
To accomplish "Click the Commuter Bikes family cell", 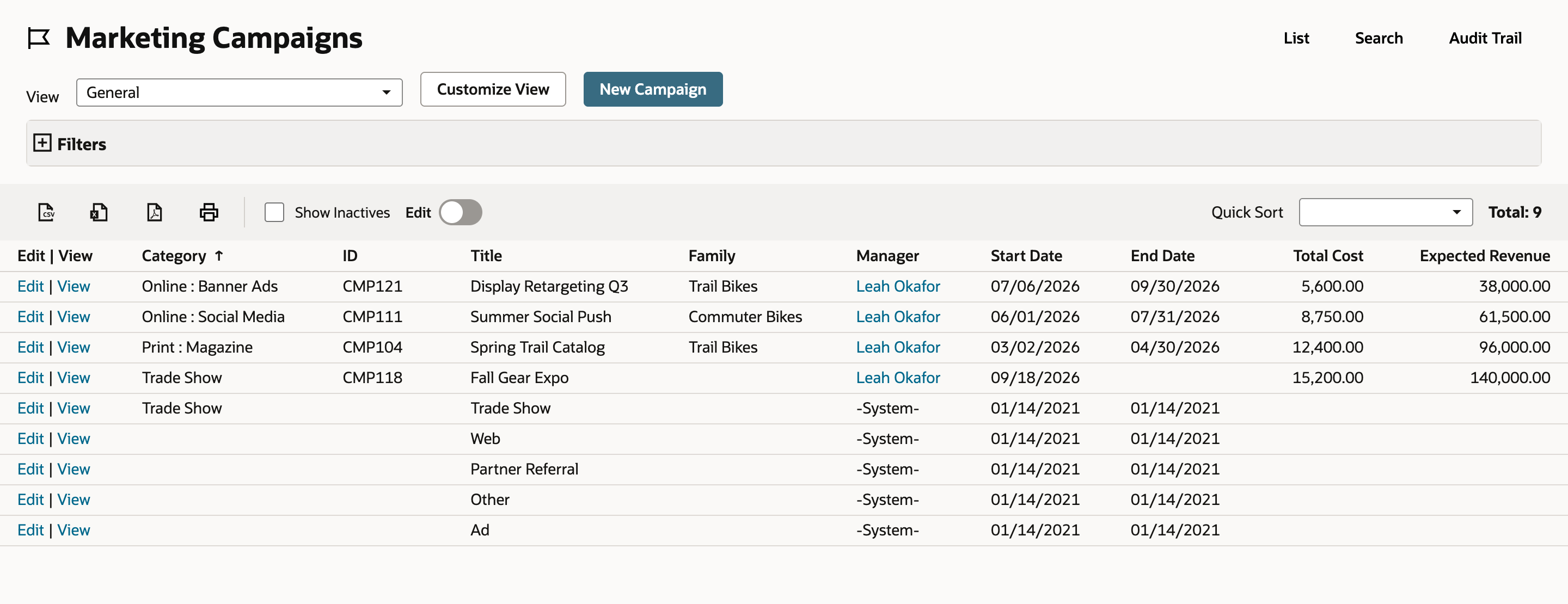I will (745, 317).
